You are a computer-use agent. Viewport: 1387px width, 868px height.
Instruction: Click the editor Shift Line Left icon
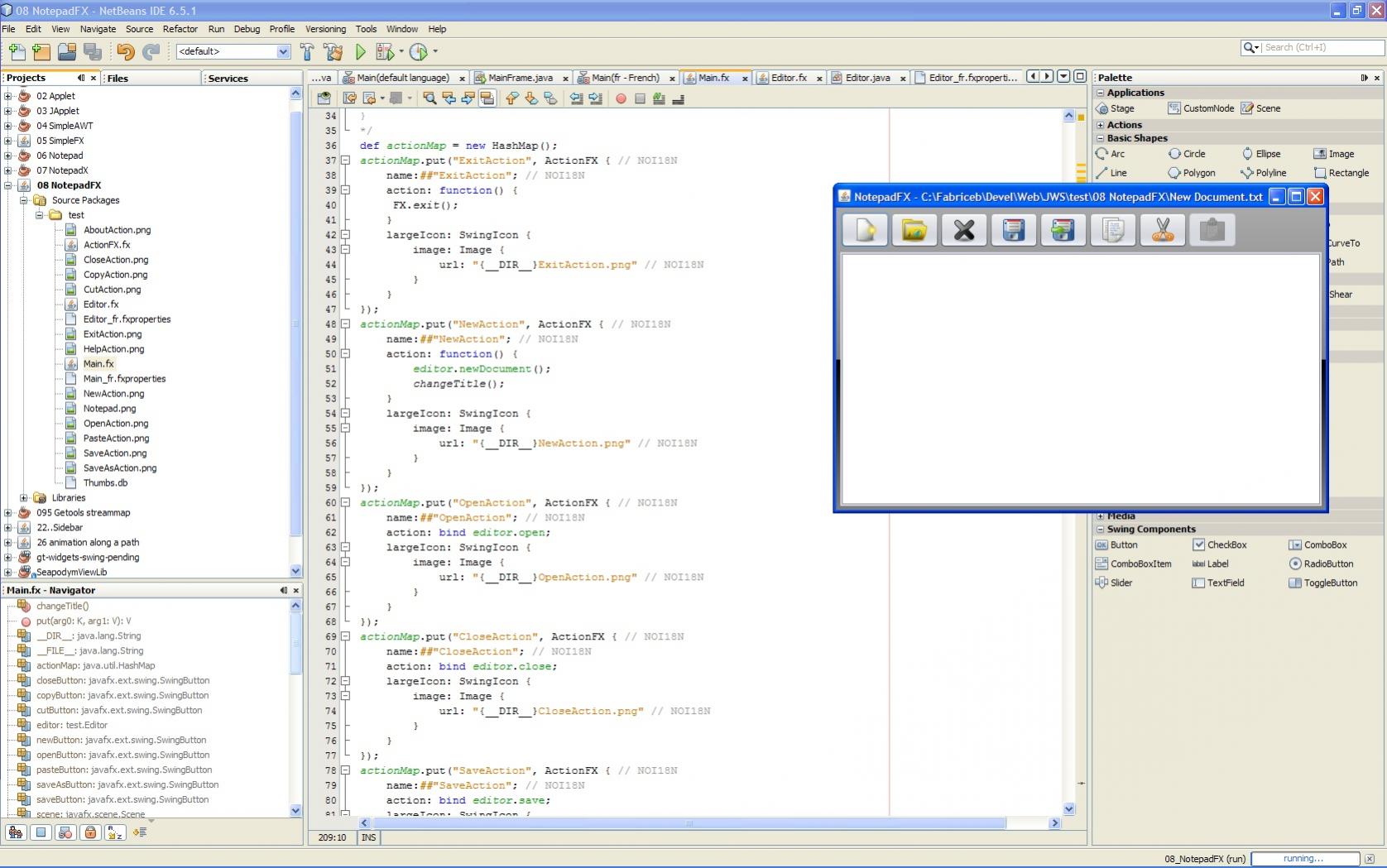pos(576,98)
